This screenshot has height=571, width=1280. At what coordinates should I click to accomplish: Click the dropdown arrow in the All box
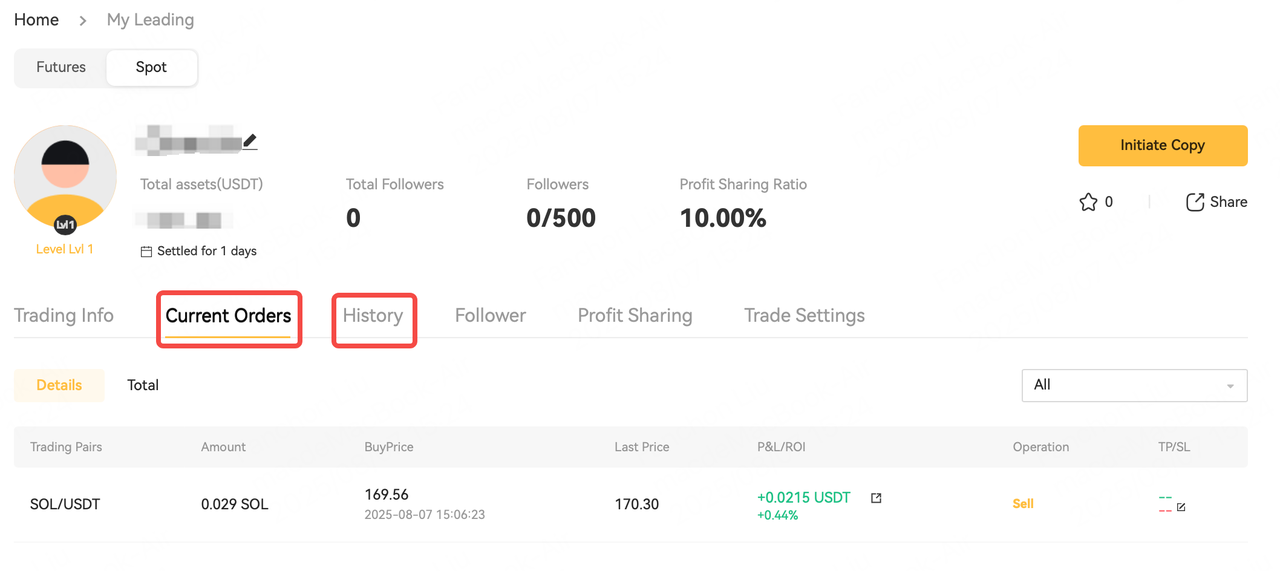point(1230,386)
